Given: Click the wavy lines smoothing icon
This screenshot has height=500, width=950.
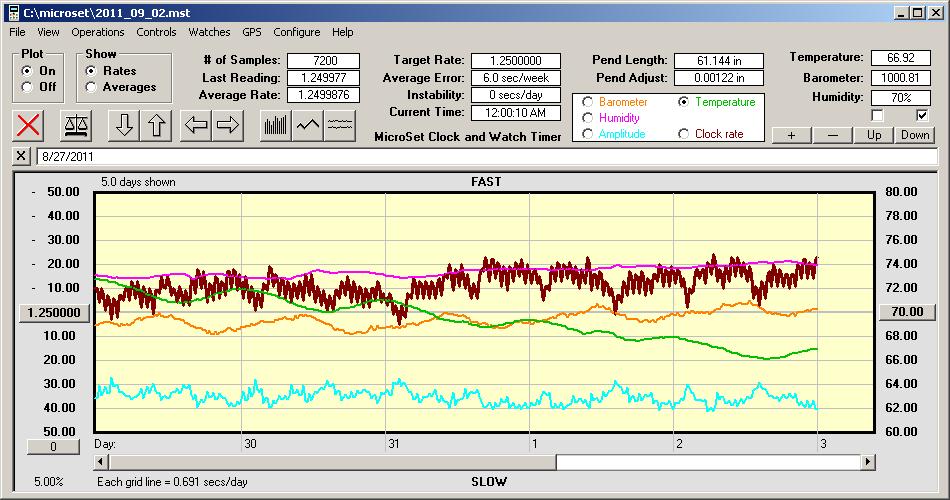Looking at the screenshot, I should (339, 125).
